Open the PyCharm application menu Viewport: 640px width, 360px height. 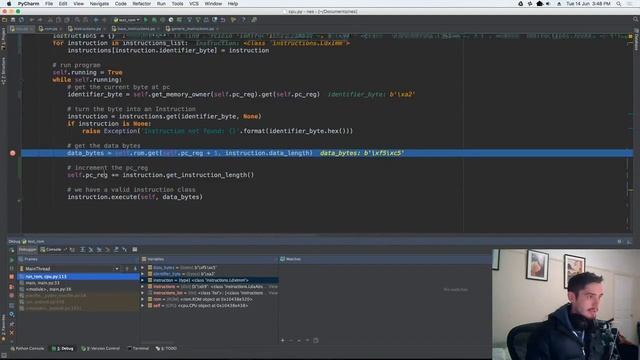coord(28,4)
